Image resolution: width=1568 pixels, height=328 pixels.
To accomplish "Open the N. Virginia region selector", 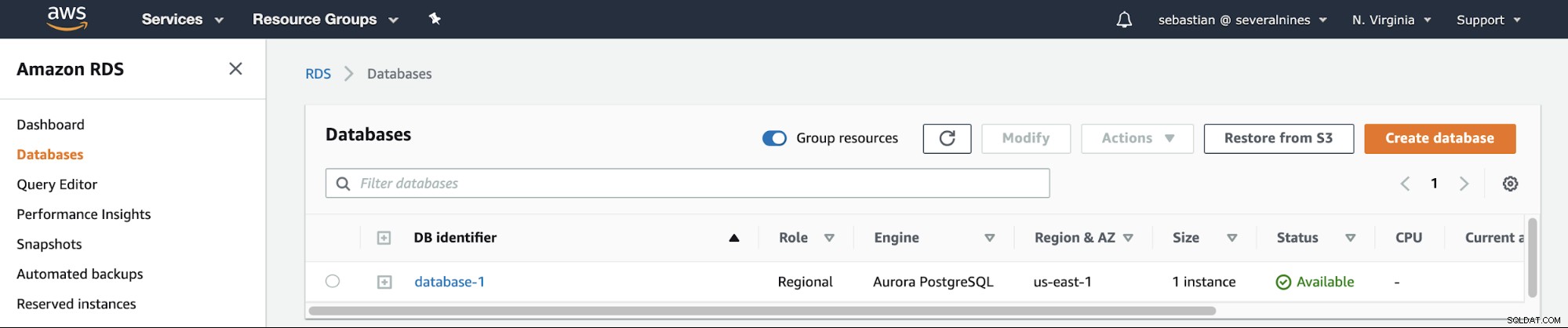I will point(1392,20).
